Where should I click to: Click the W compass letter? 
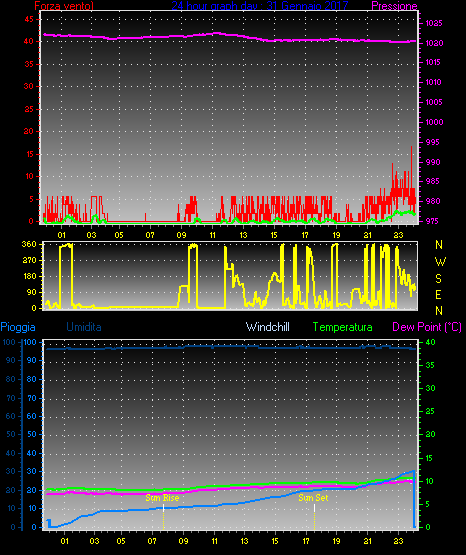coord(440,262)
